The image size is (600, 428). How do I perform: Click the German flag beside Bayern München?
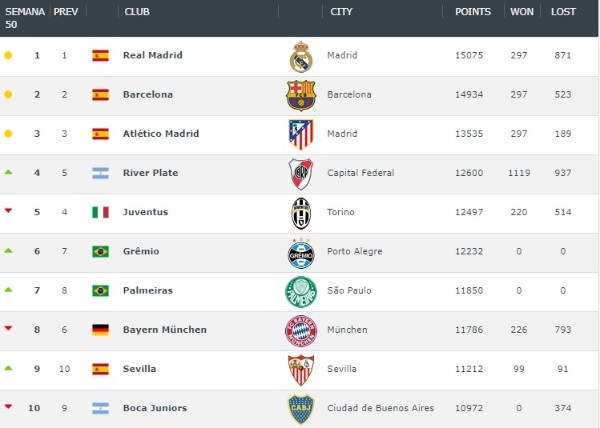[x=100, y=330]
